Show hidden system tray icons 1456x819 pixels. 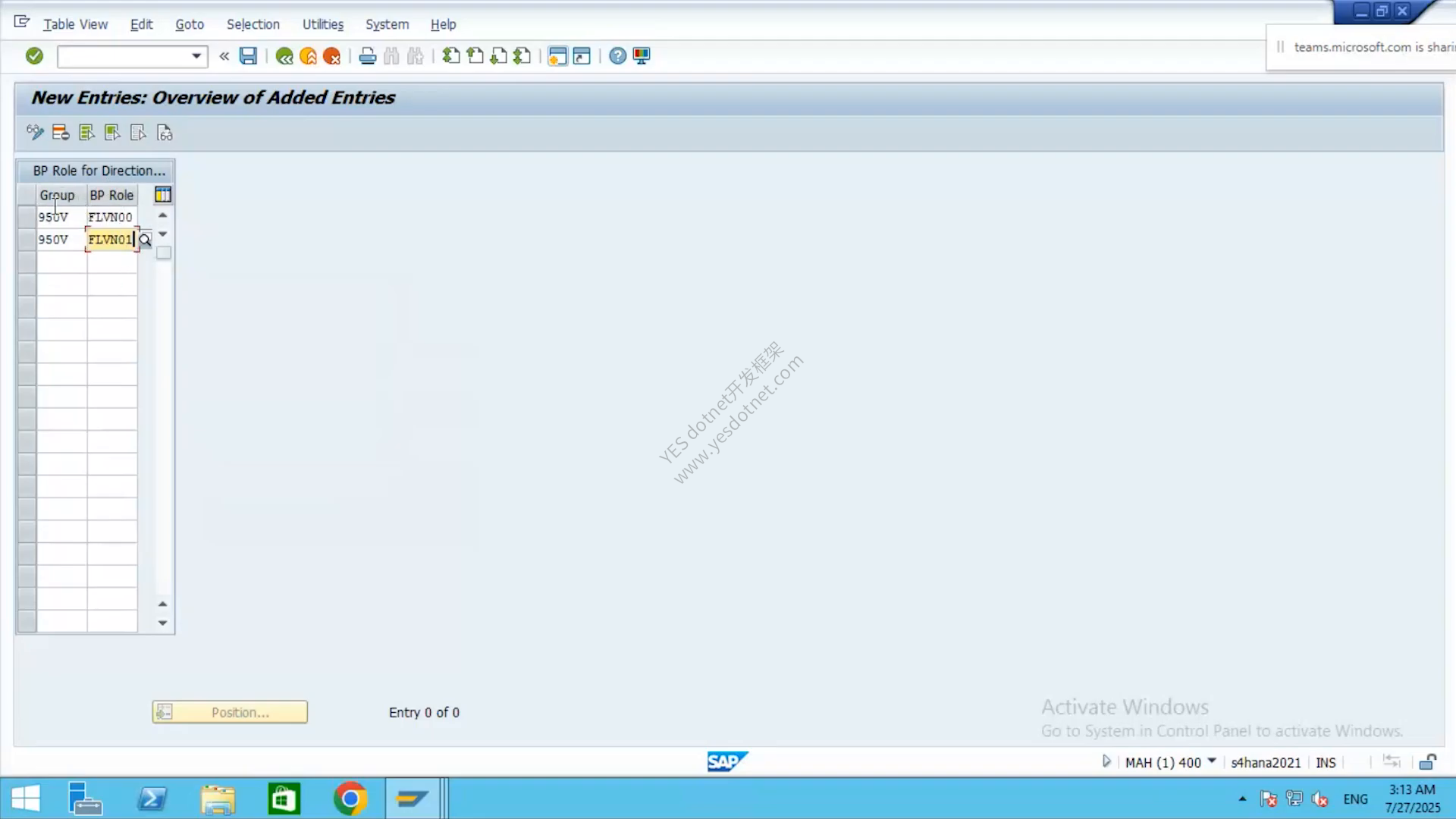[1242, 799]
